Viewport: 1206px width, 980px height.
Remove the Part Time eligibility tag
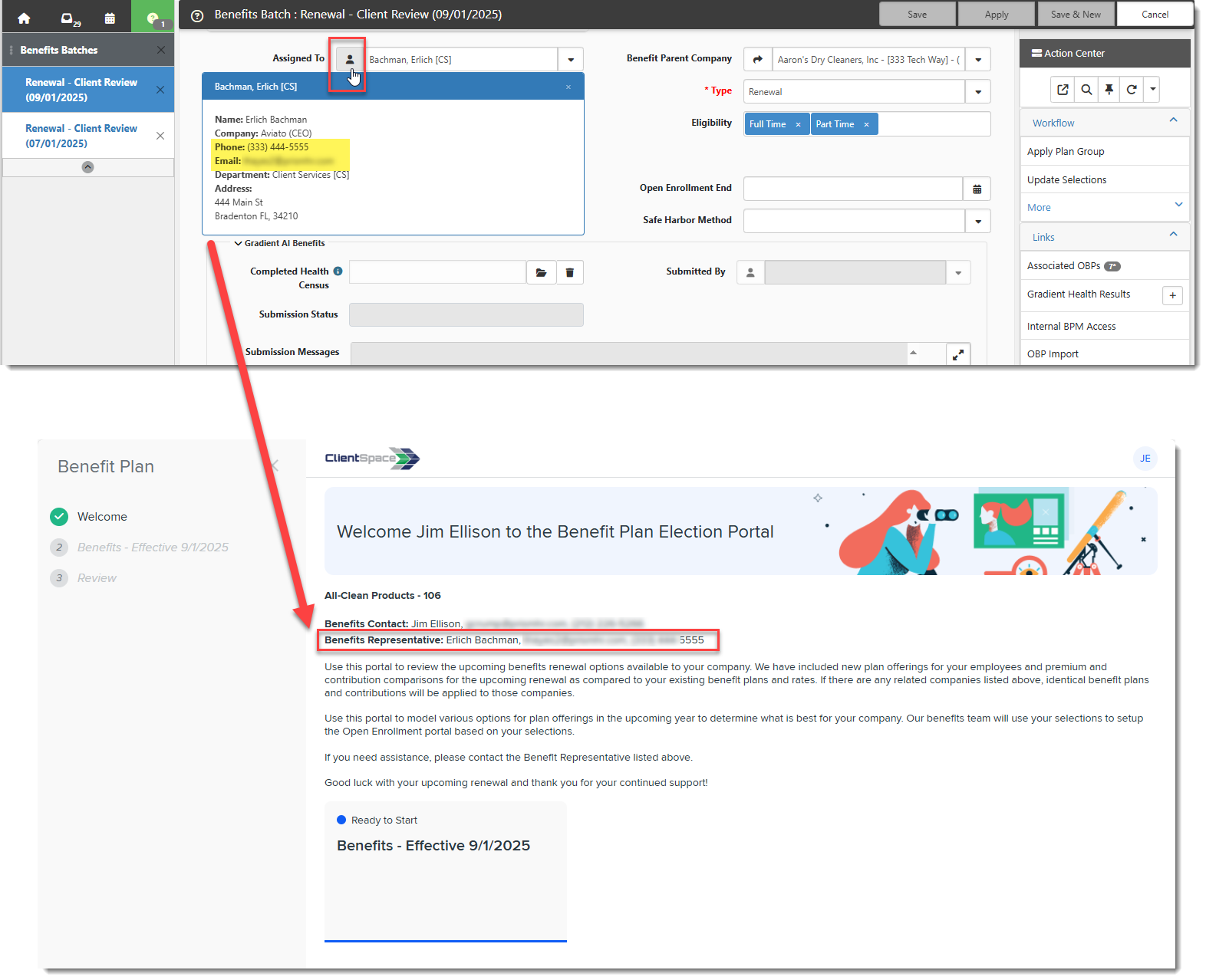point(866,125)
